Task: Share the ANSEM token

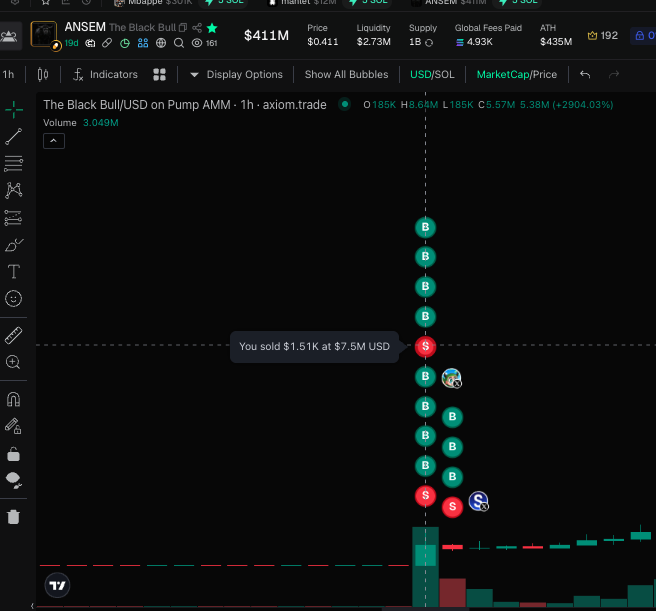Action: pos(197,28)
